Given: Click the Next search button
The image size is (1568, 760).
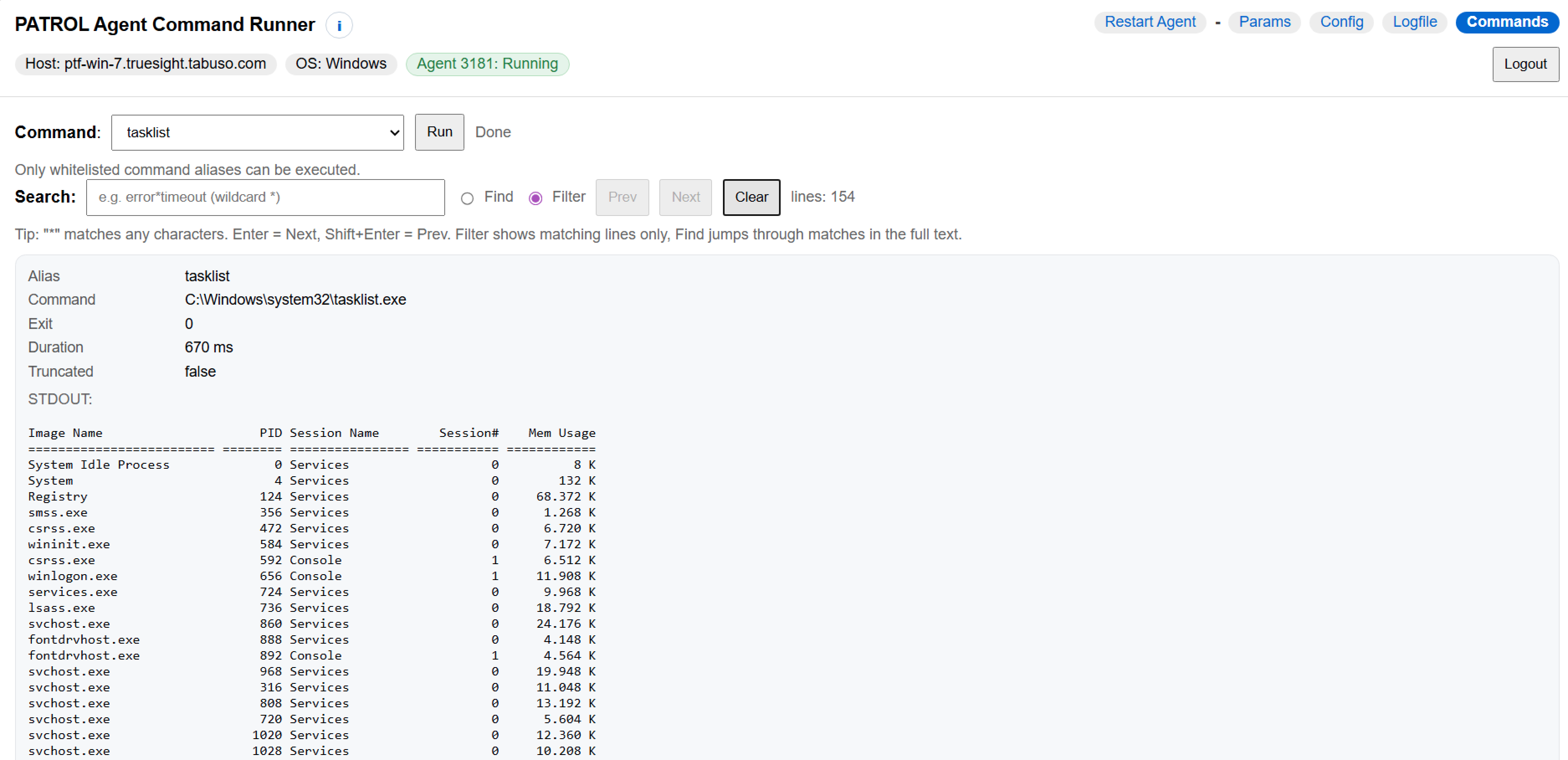Looking at the screenshot, I should pos(685,197).
